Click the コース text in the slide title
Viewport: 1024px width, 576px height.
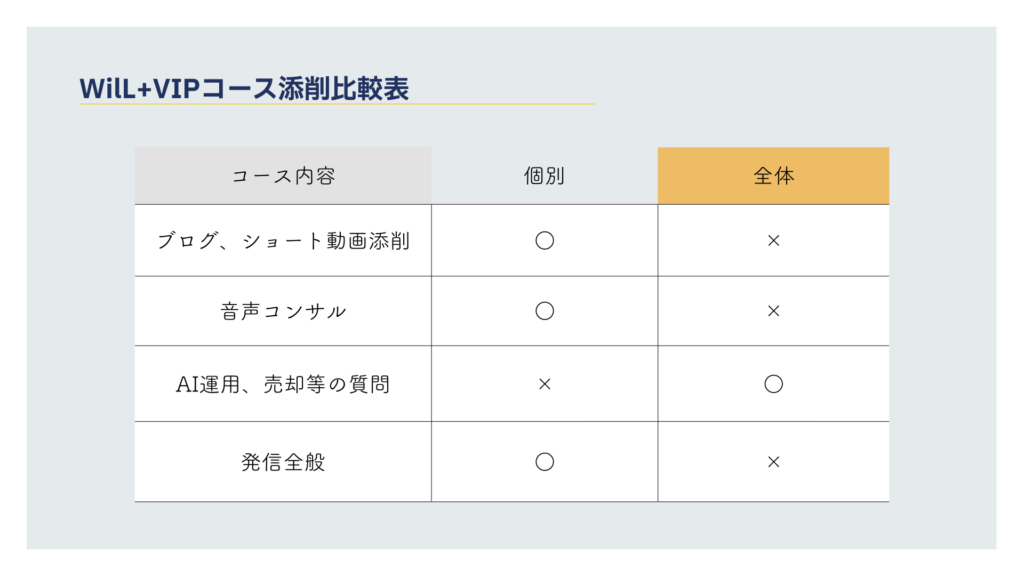click(235, 88)
